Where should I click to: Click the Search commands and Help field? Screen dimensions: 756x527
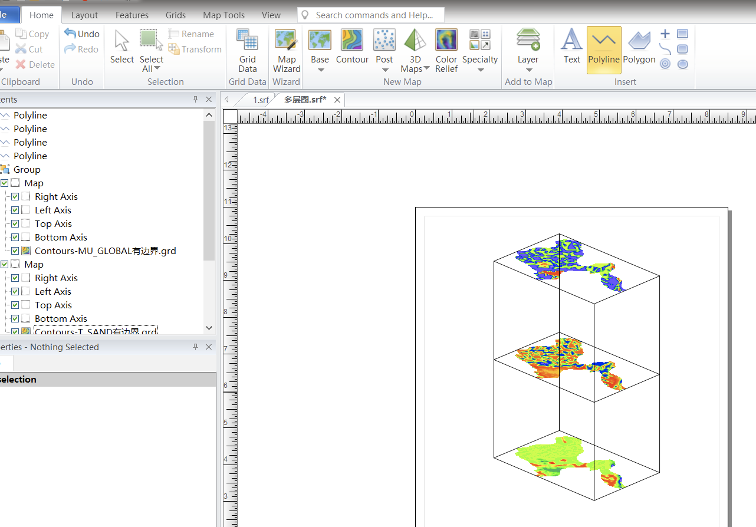coord(375,15)
